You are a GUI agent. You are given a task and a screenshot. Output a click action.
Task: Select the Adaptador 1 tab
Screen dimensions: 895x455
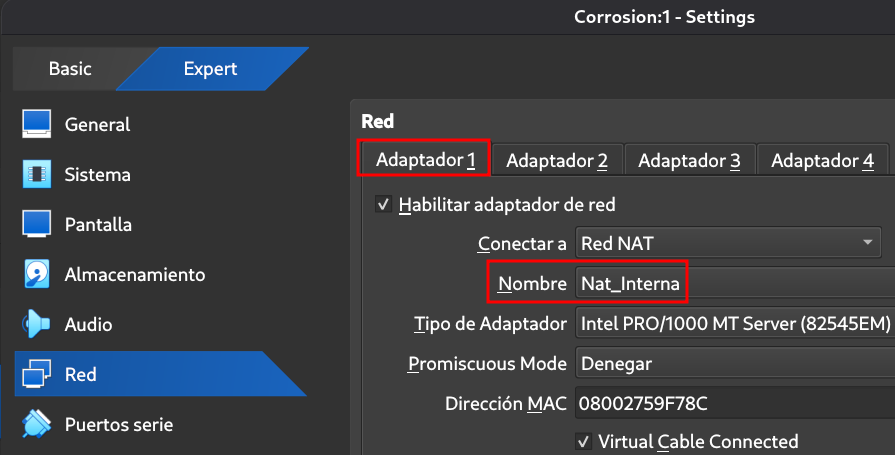[425, 159]
